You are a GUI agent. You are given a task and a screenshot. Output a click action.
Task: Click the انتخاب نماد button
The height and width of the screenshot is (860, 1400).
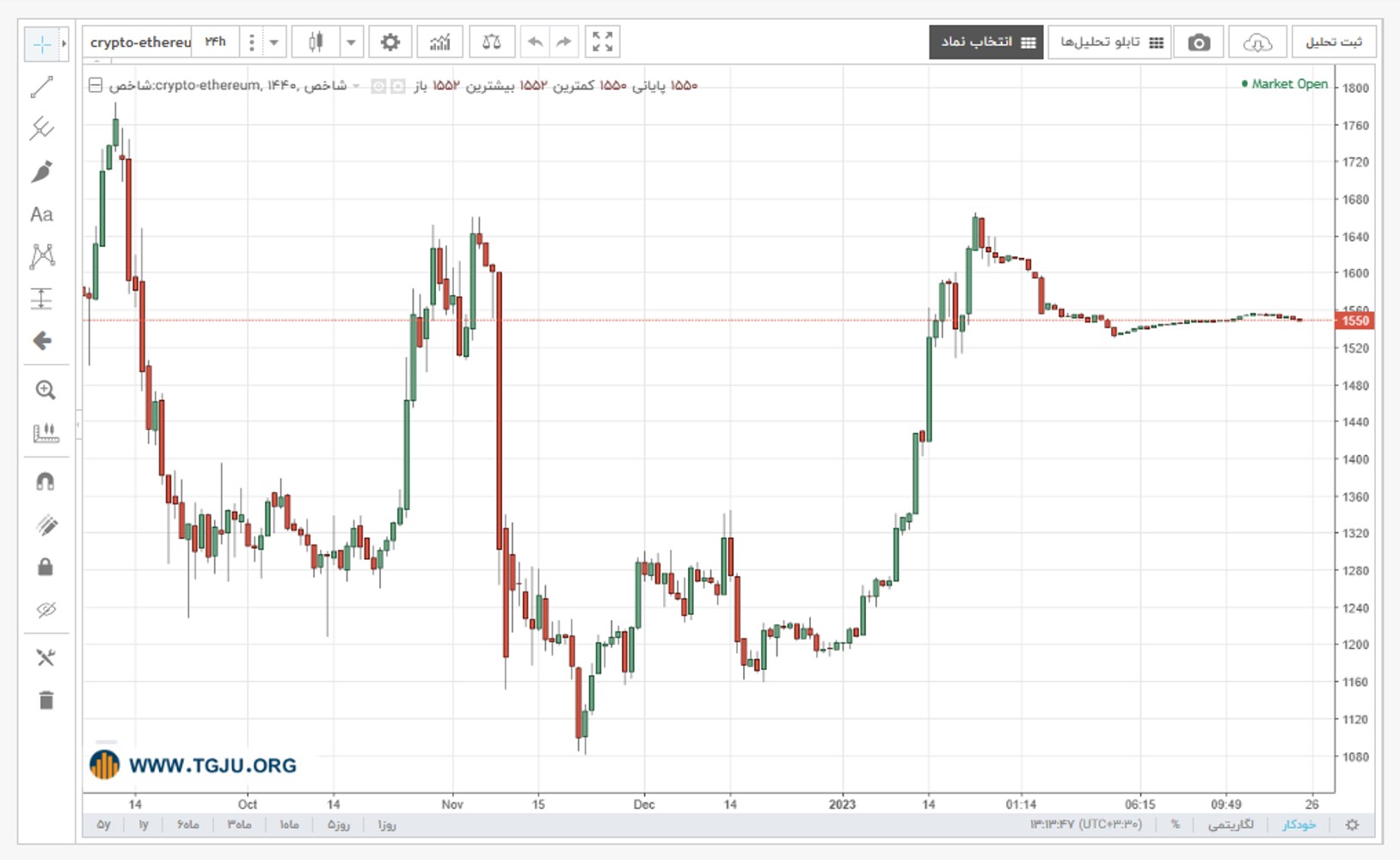(x=986, y=42)
